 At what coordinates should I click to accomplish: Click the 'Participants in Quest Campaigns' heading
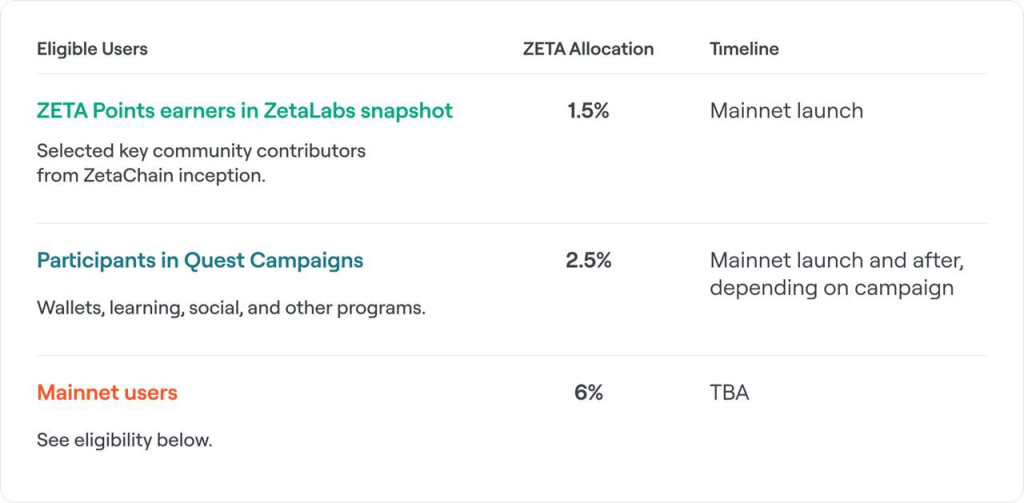[x=200, y=261]
